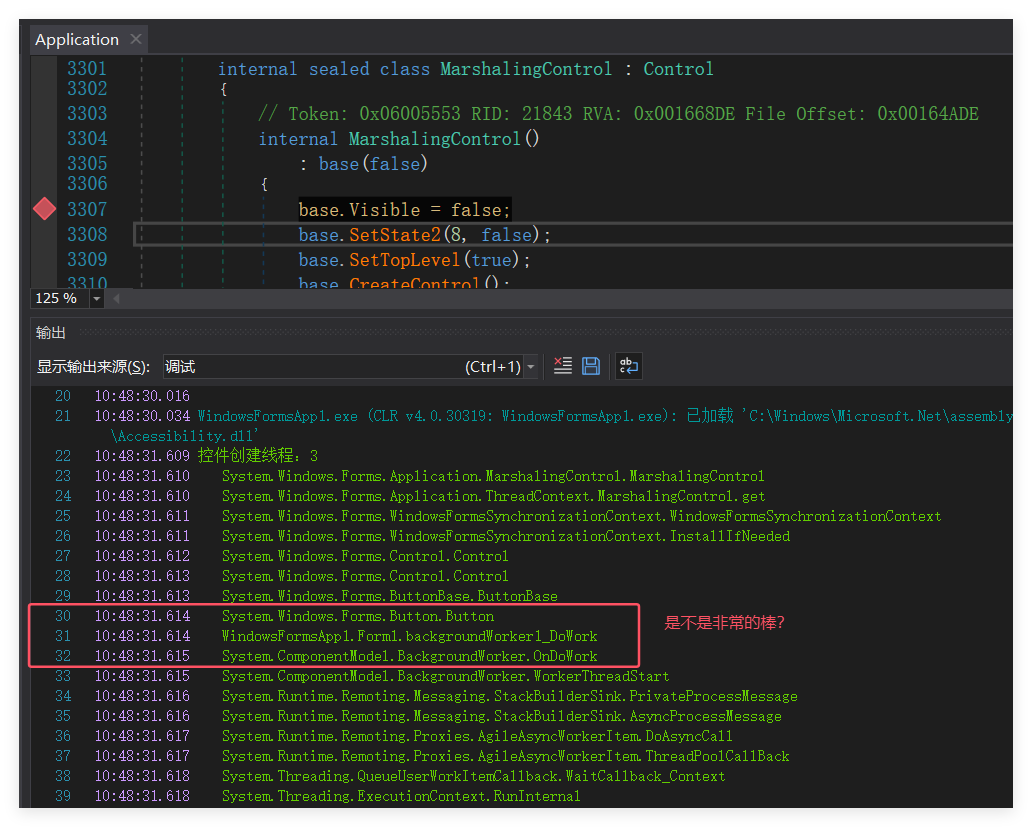Select output line 控件创建线程: 3
The height and width of the screenshot is (827, 1032).
coord(258,456)
